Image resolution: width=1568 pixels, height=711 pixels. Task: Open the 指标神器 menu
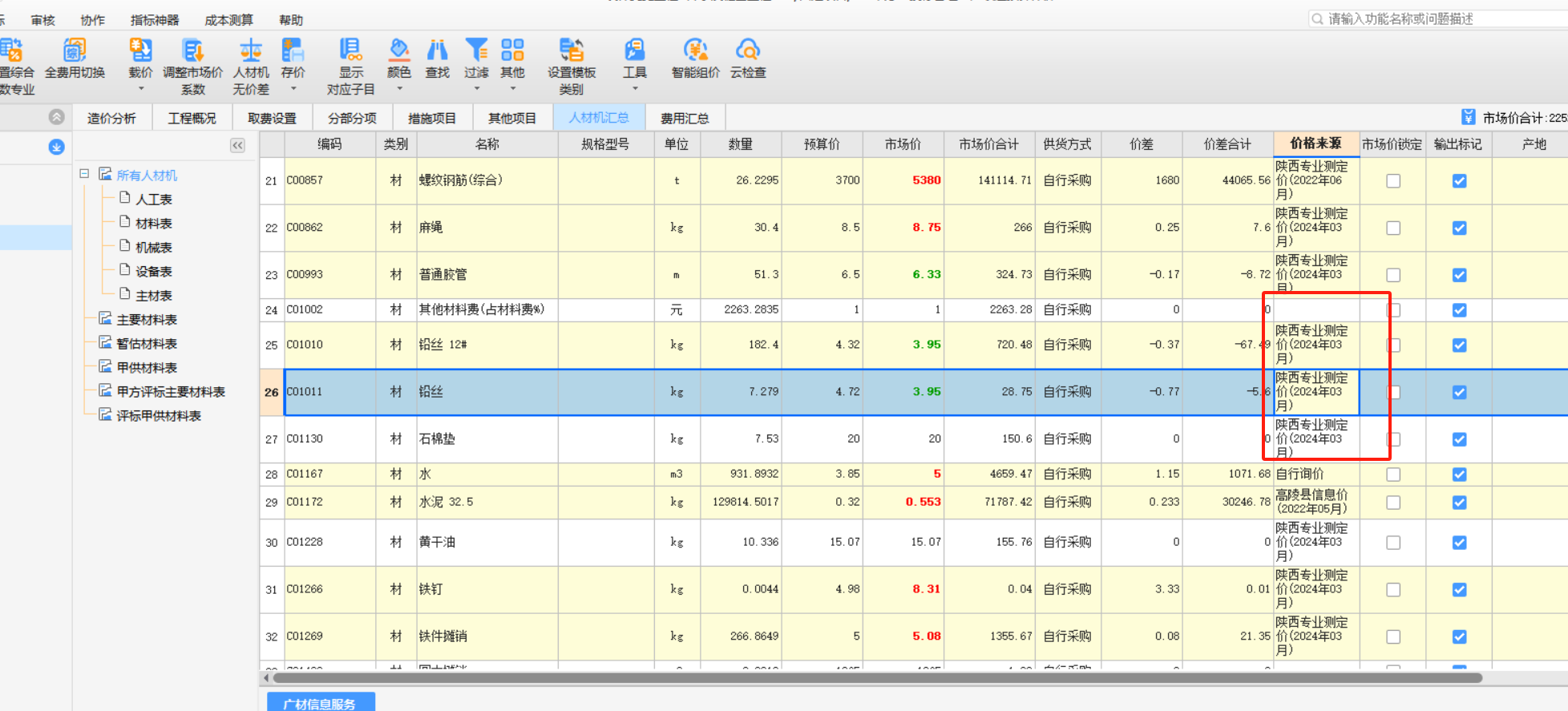(155, 20)
